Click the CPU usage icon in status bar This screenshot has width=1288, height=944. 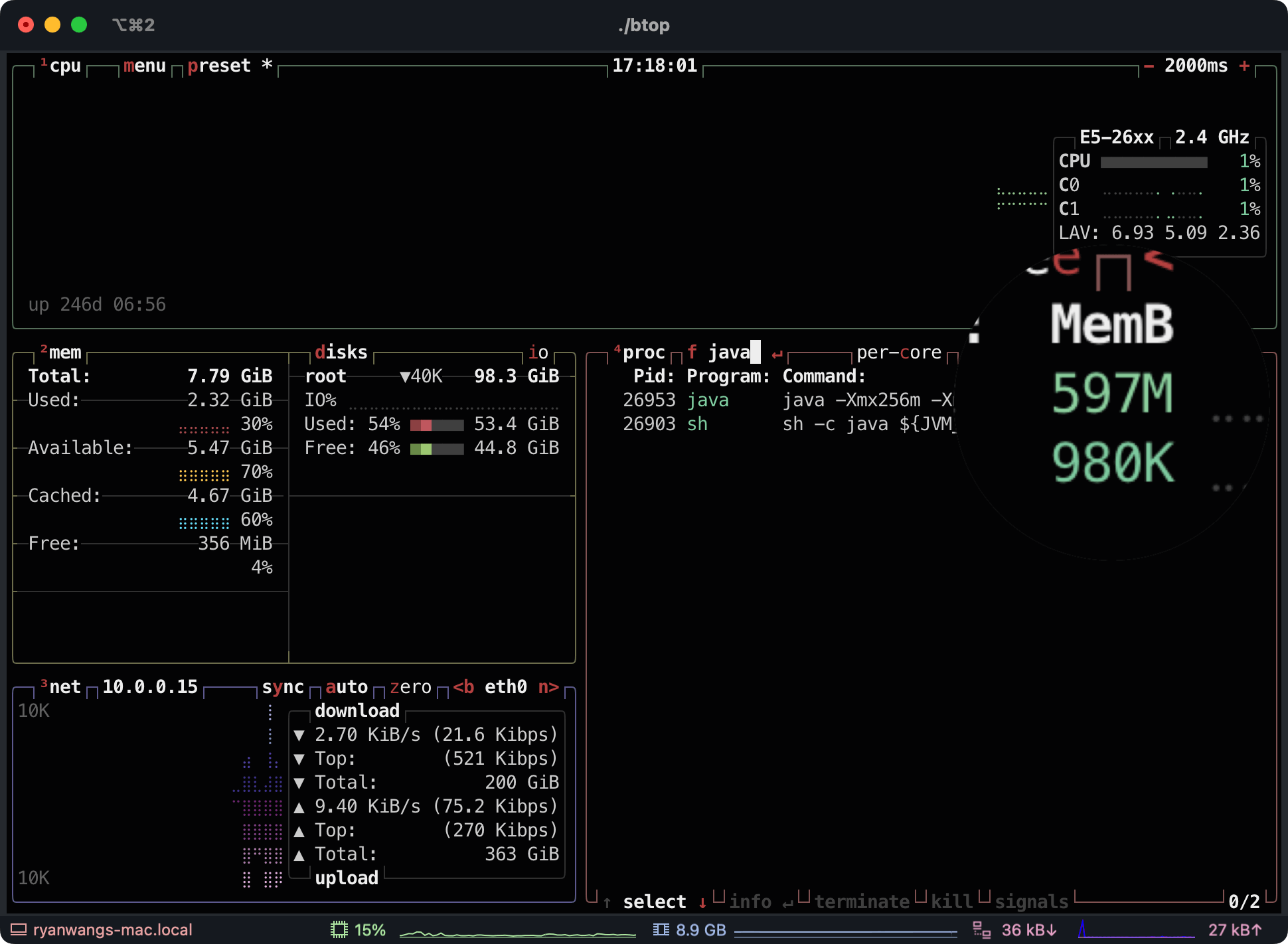tap(339, 930)
